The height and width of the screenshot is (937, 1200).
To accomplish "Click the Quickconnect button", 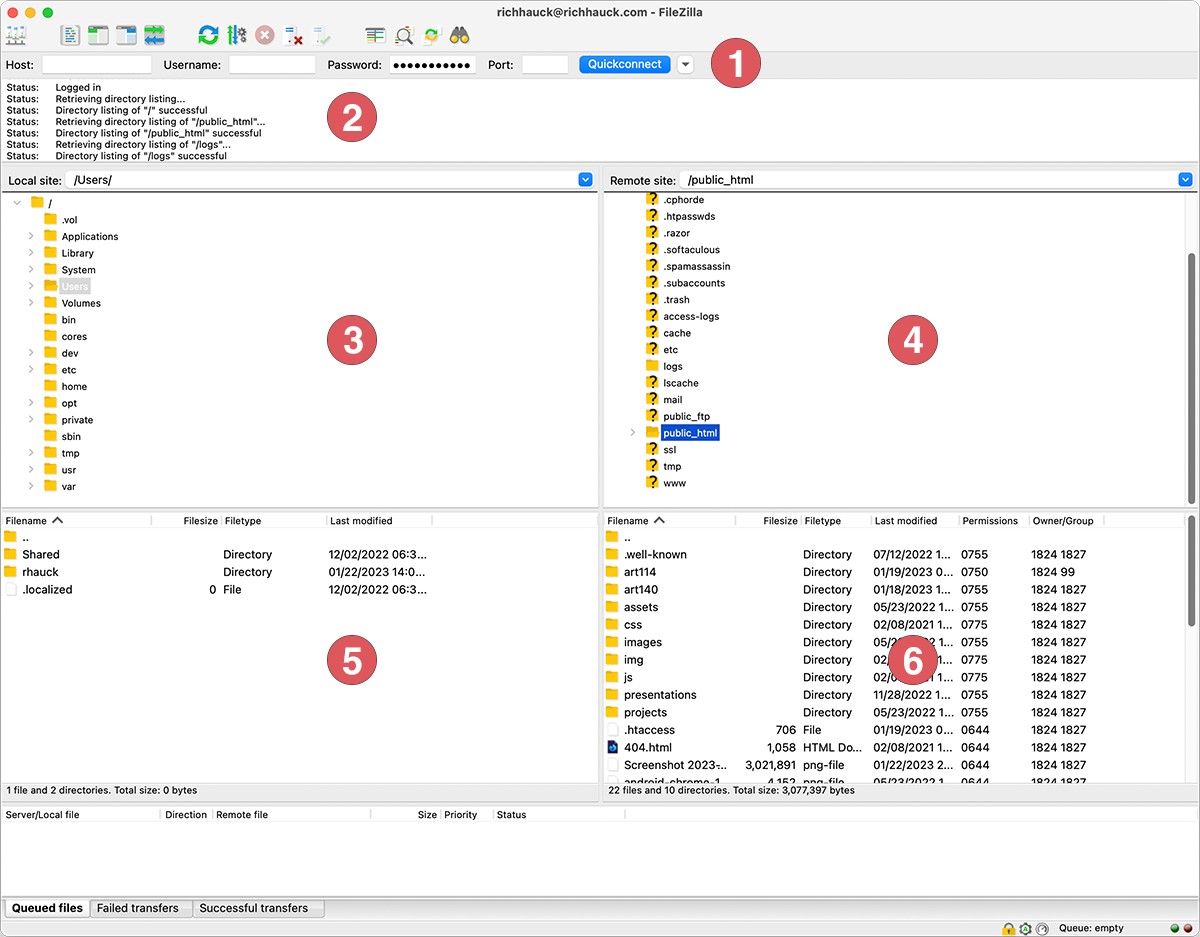I will pos(625,64).
